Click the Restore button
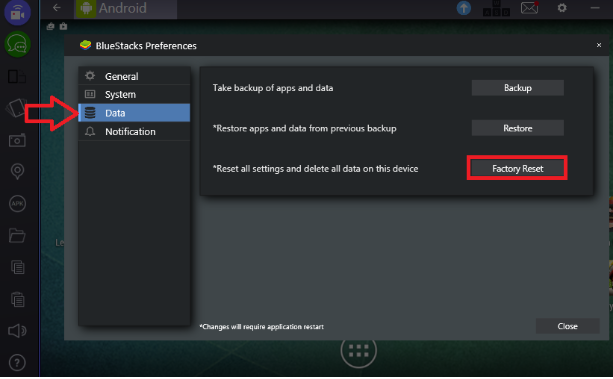Viewport: 613px width, 379px height. (x=518, y=128)
